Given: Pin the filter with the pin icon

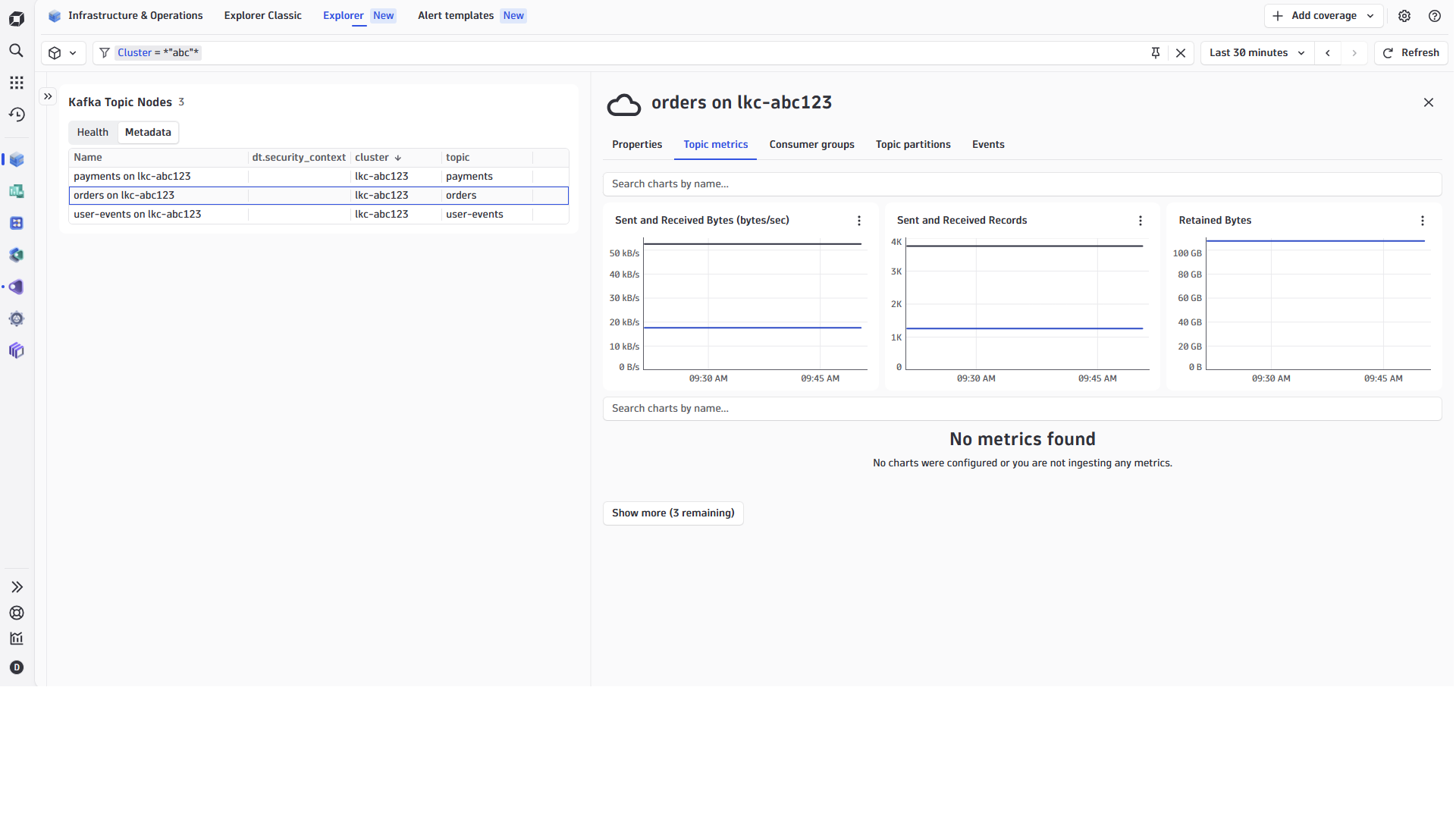Looking at the screenshot, I should pyautogui.click(x=1156, y=53).
